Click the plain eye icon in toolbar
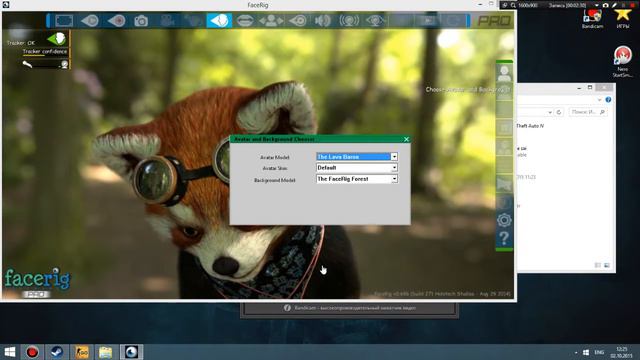The height and width of the screenshot is (360, 640). 298,20
